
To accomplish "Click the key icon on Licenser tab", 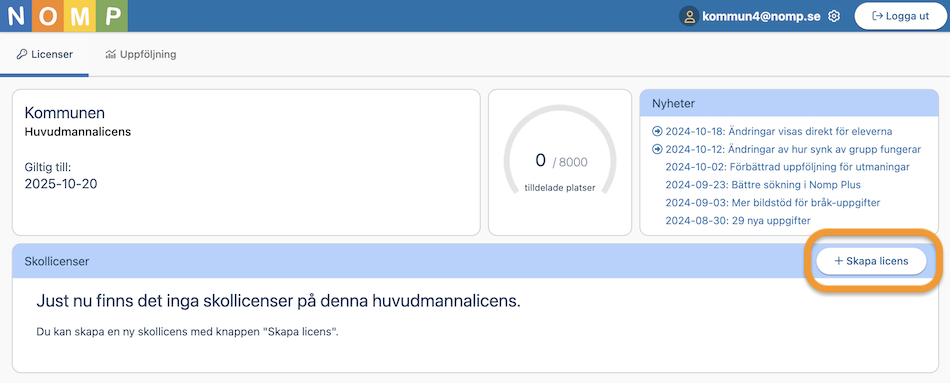I will [22, 55].
